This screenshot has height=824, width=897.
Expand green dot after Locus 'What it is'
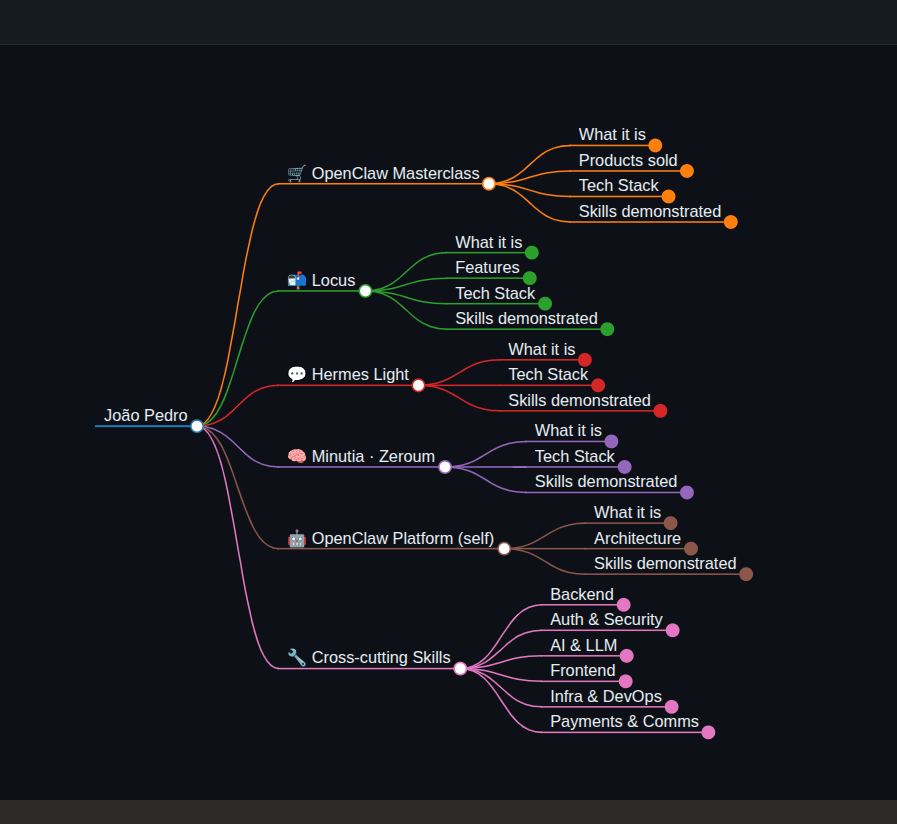click(x=531, y=252)
